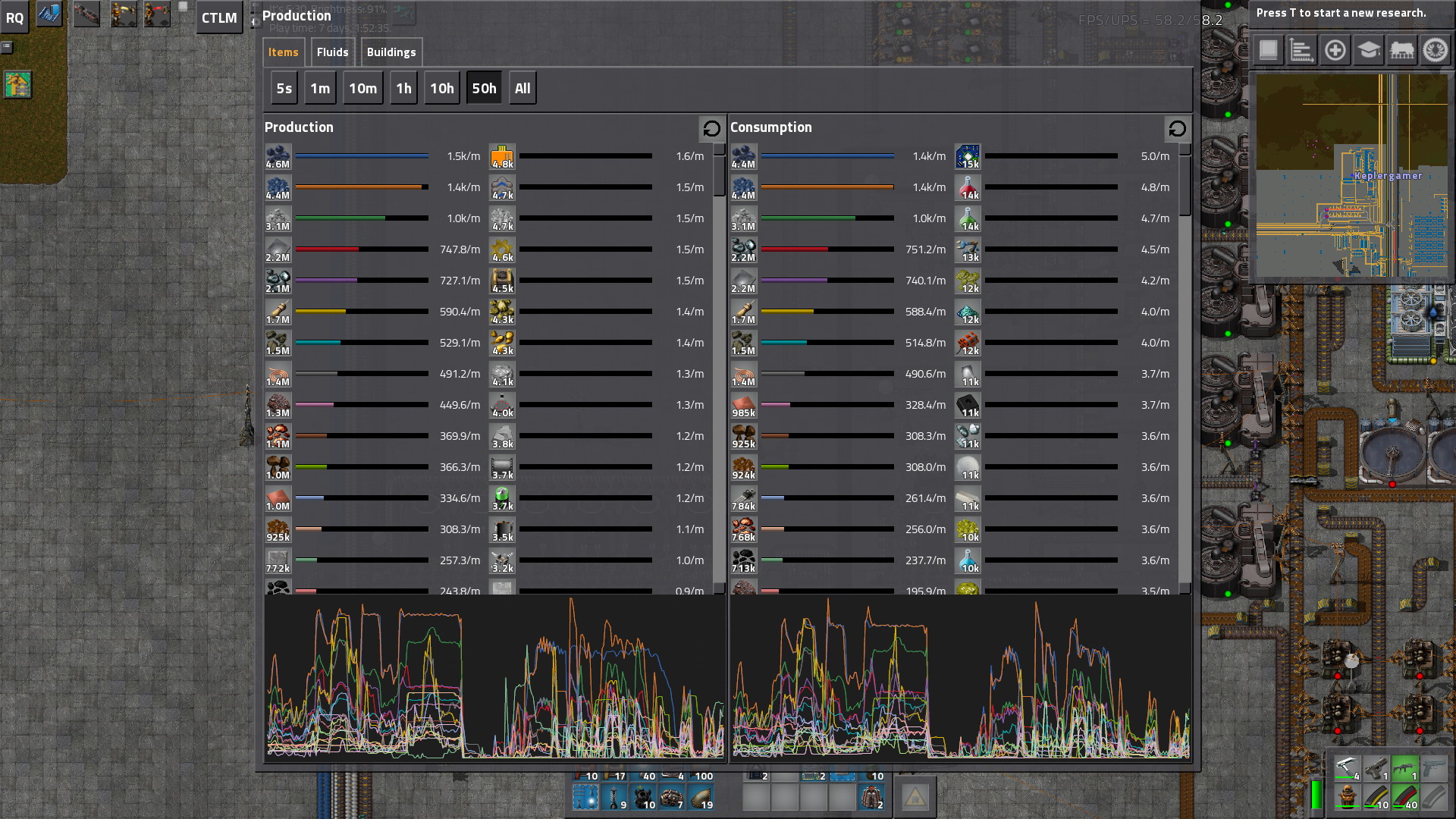1456x819 pixels.
Task: Select the All time interval
Action: click(522, 88)
